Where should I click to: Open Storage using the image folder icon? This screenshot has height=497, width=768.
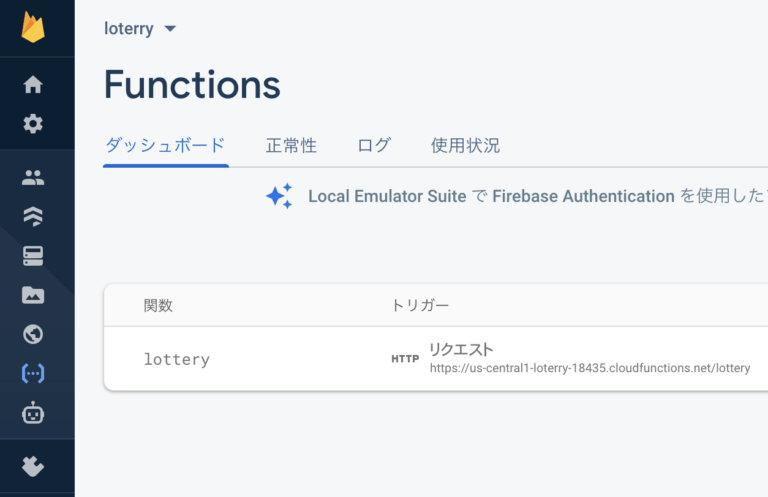coord(33,295)
